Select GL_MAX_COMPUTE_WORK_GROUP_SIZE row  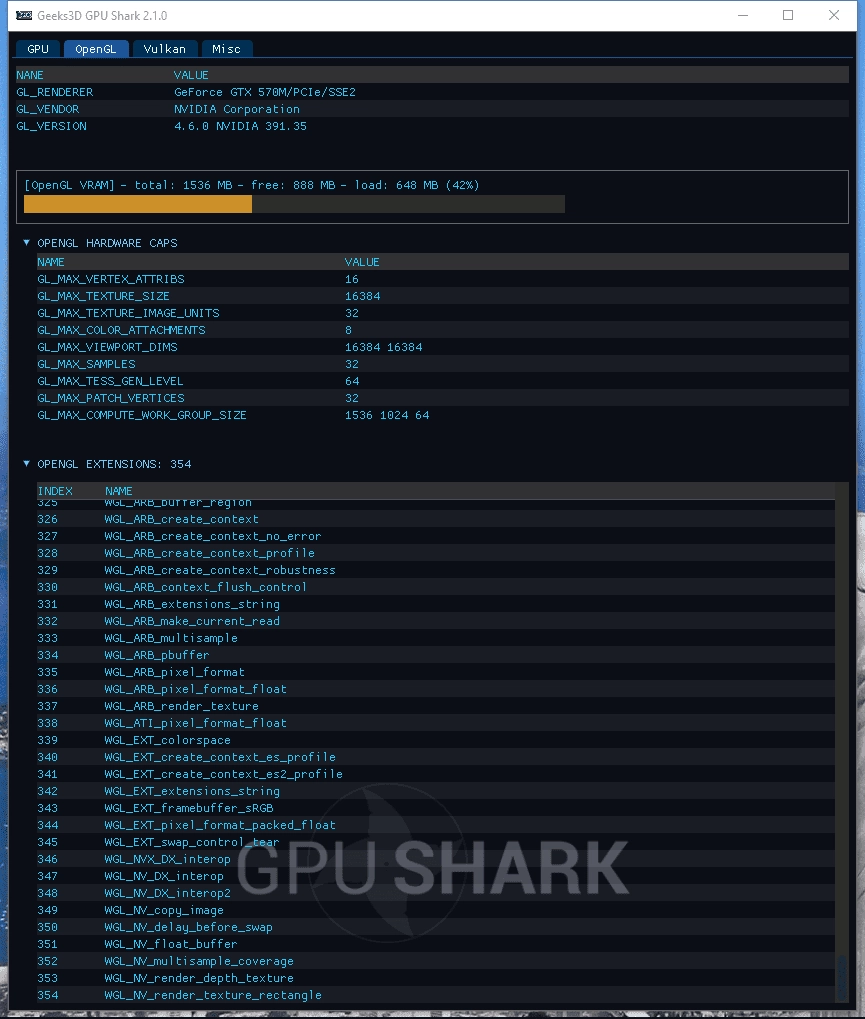pyautogui.click(x=443, y=415)
